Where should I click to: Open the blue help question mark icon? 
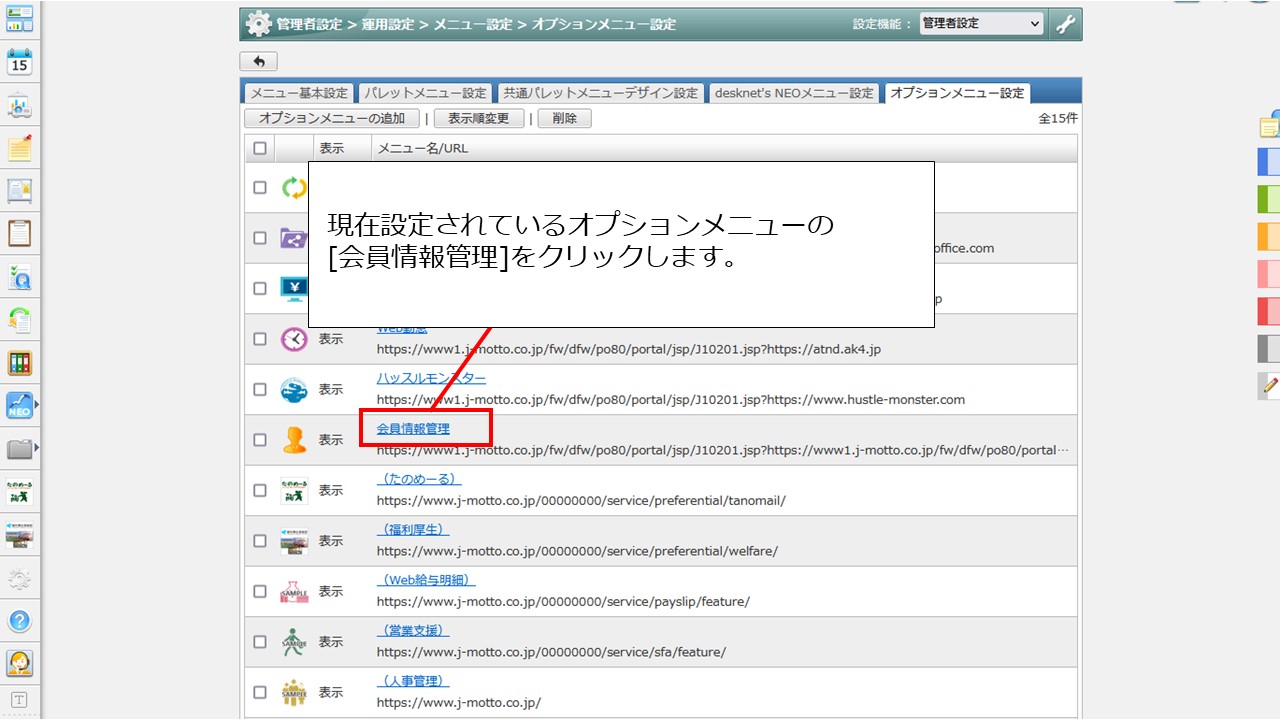[x=20, y=620]
